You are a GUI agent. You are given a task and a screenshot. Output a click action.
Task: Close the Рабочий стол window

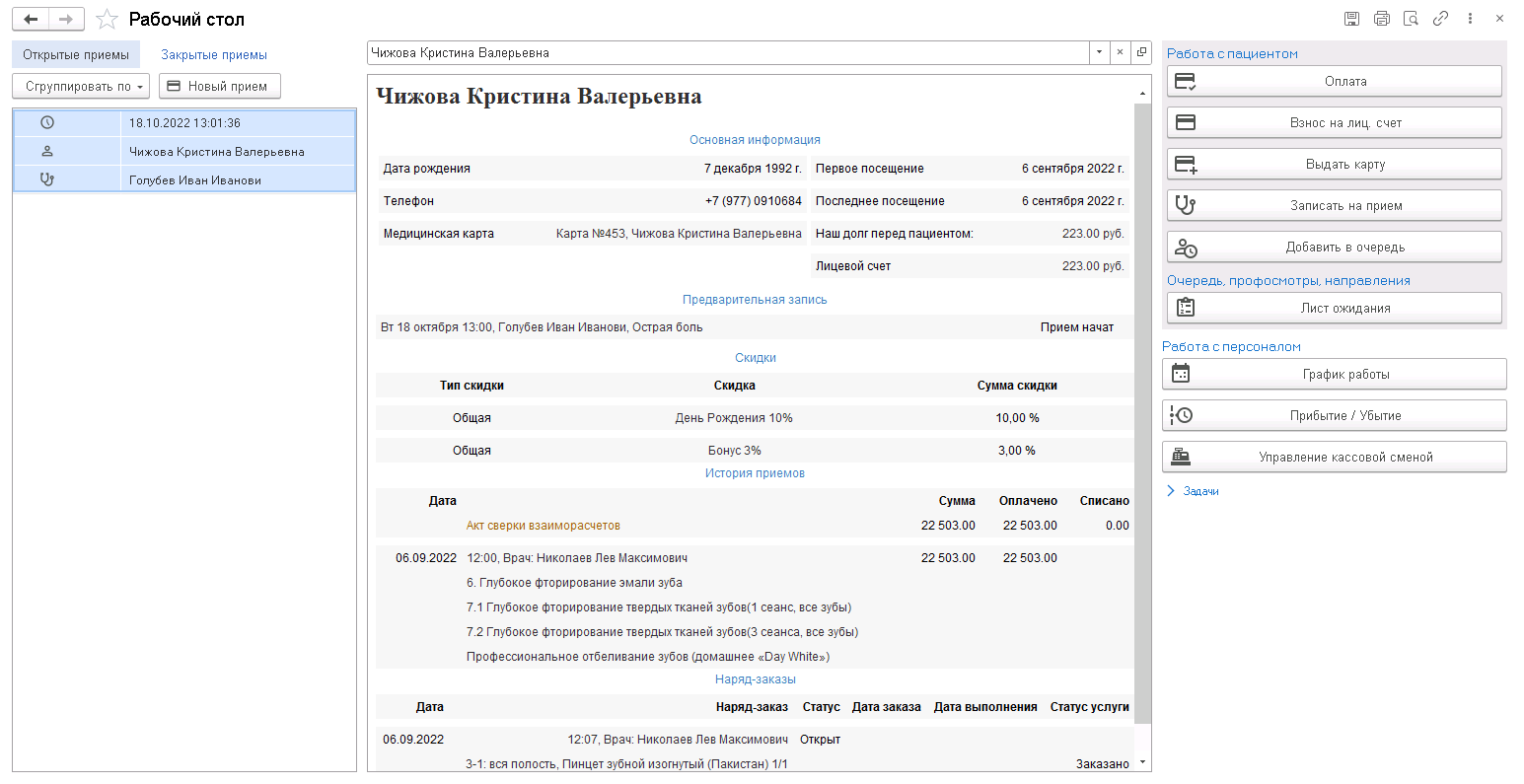(x=1499, y=19)
